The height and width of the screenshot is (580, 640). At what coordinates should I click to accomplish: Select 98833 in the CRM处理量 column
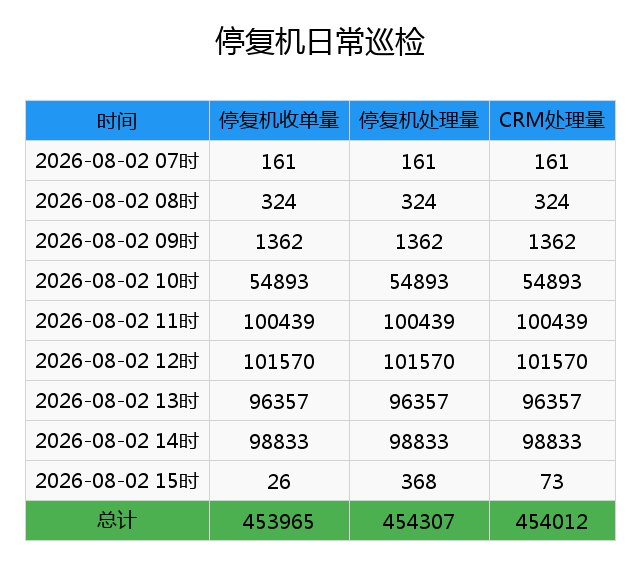coord(552,441)
